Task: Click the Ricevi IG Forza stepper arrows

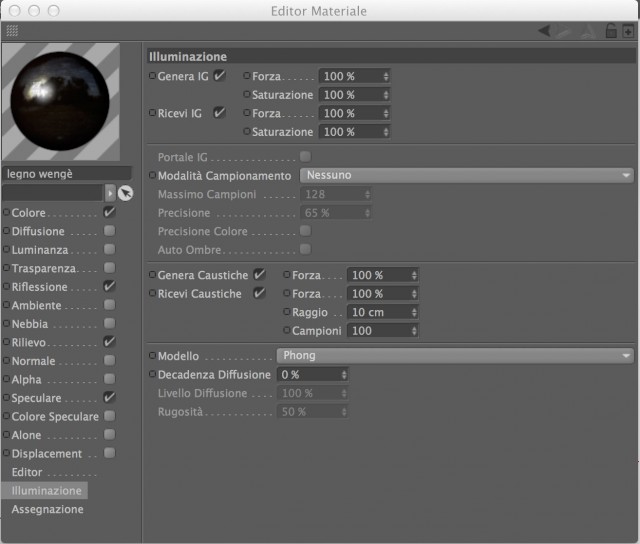Action: (x=386, y=113)
